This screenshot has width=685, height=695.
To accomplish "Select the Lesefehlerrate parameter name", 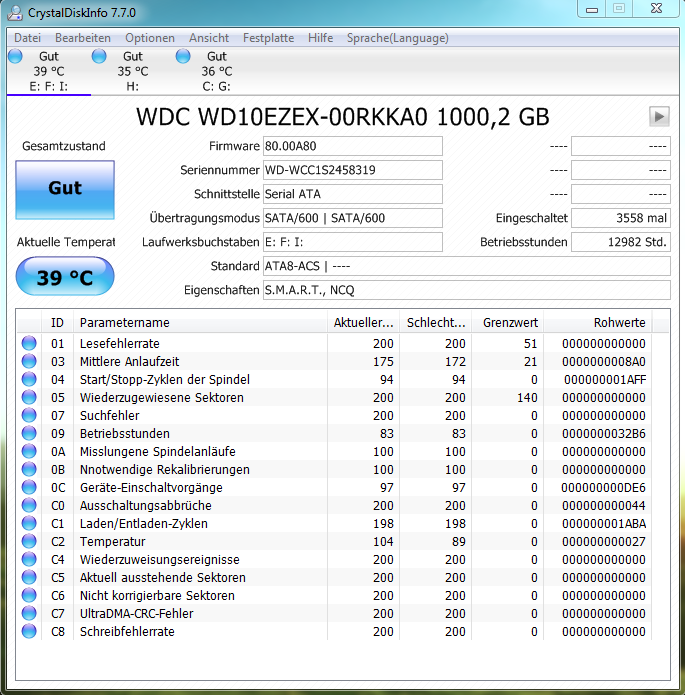I will [x=120, y=344].
